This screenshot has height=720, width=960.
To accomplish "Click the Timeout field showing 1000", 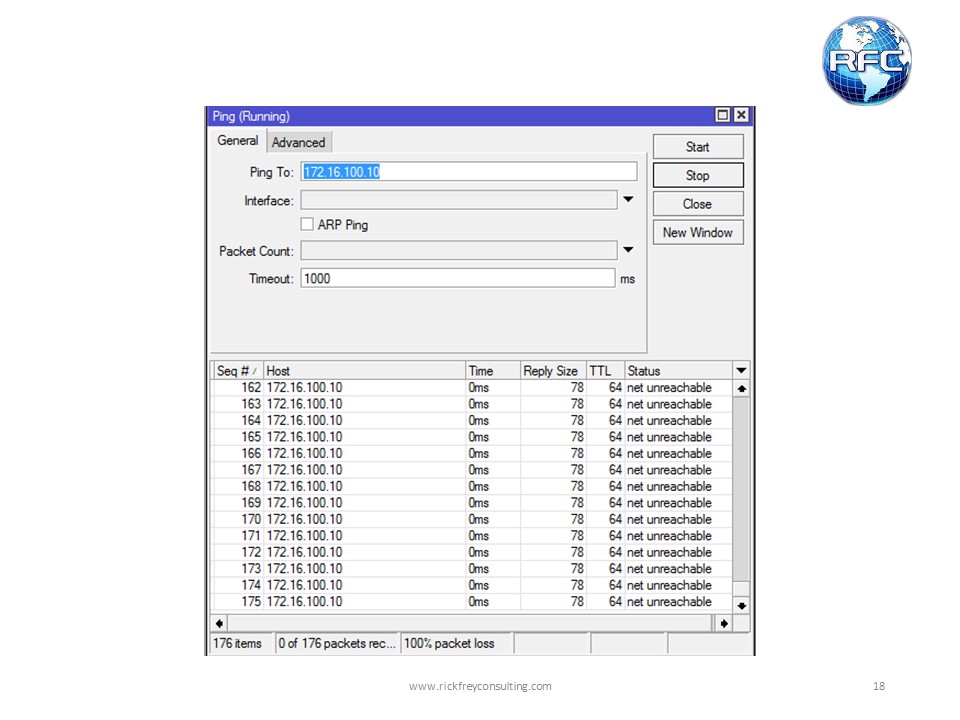I will [457, 278].
